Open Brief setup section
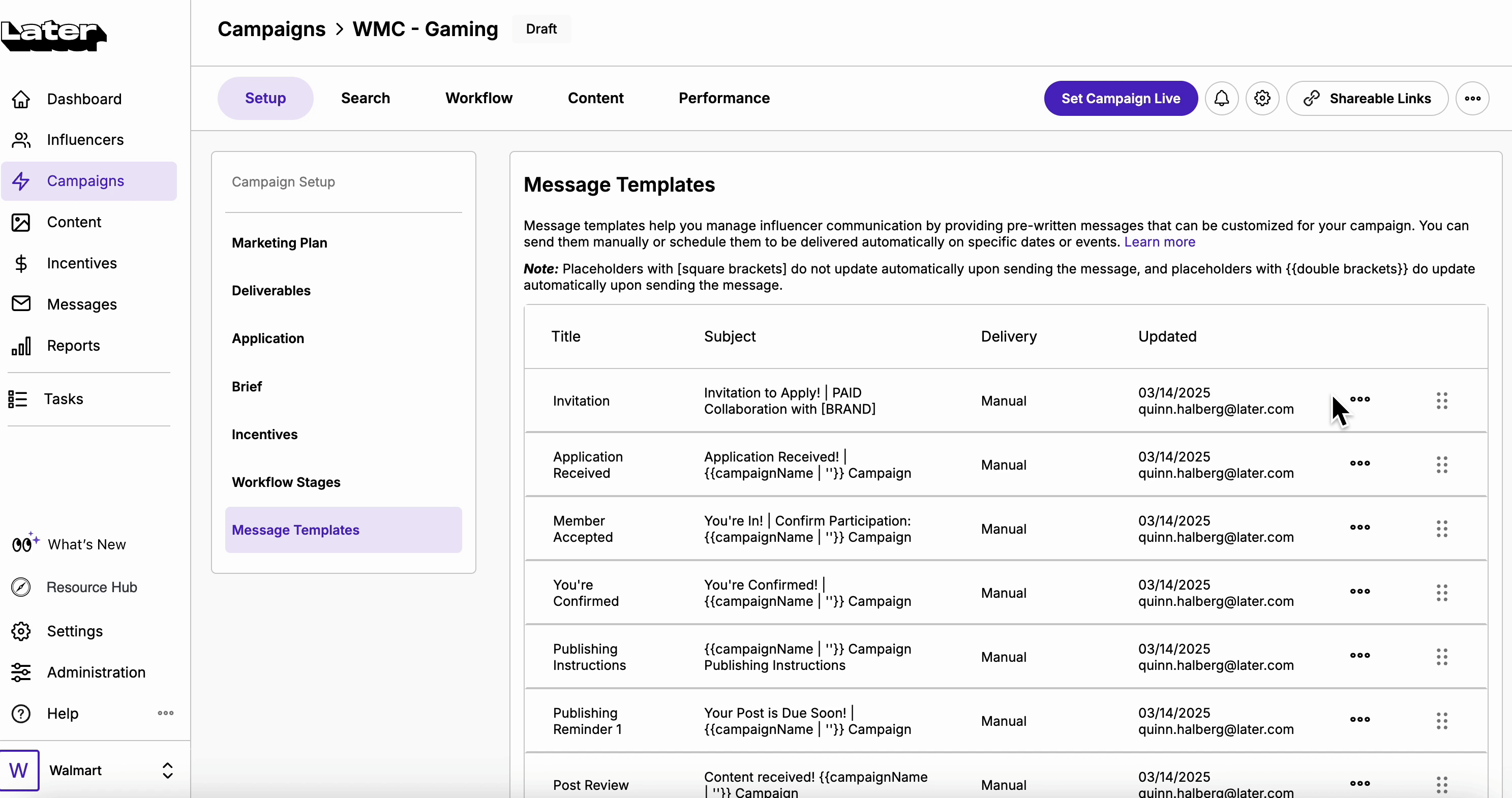This screenshot has width=1512, height=798. [x=343, y=387]
